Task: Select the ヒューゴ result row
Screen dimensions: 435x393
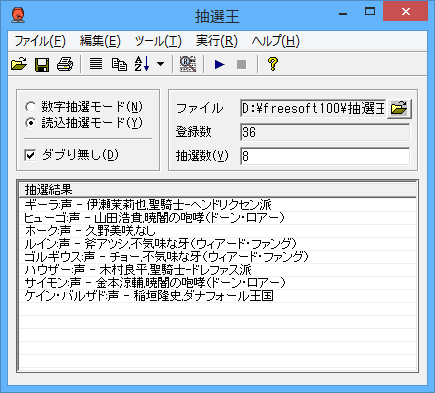Action: (x=218, y=218)
